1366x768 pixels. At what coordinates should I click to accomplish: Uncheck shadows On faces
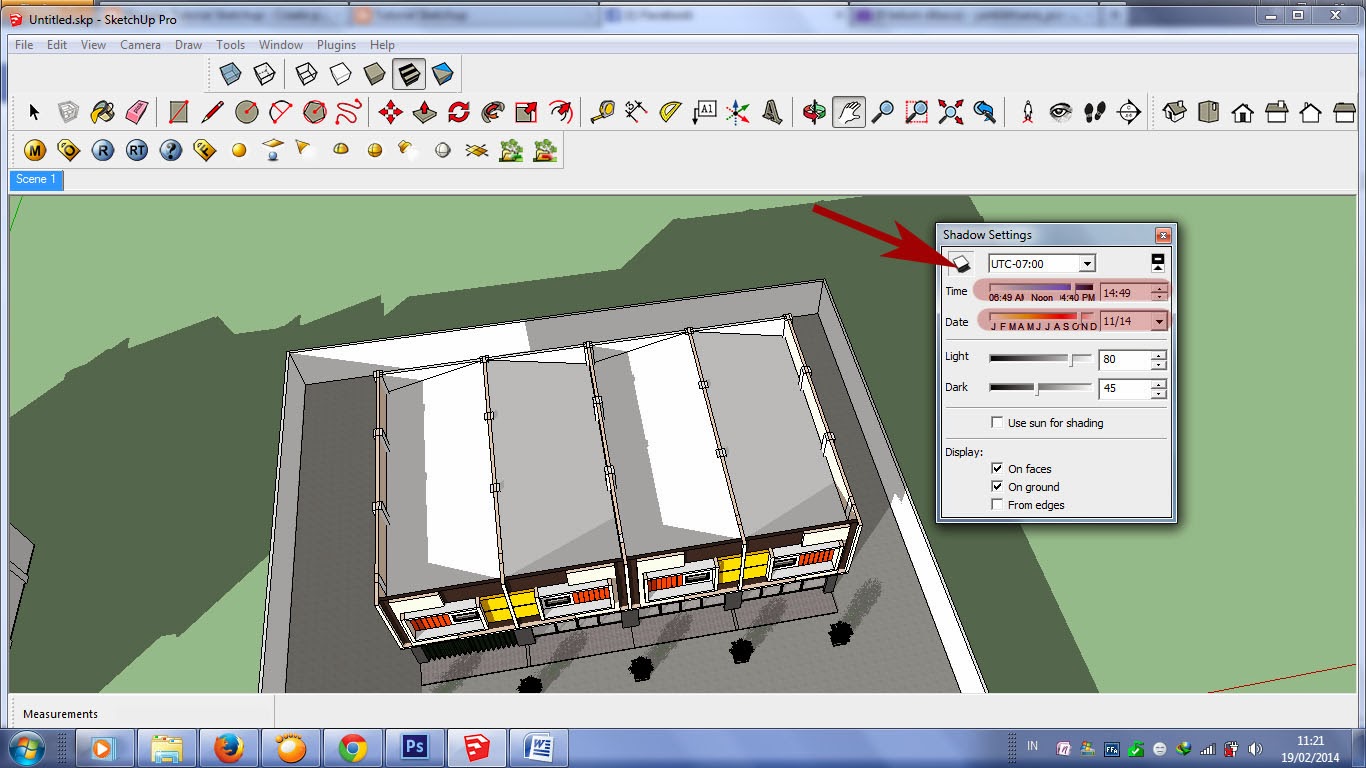point(997,468)
